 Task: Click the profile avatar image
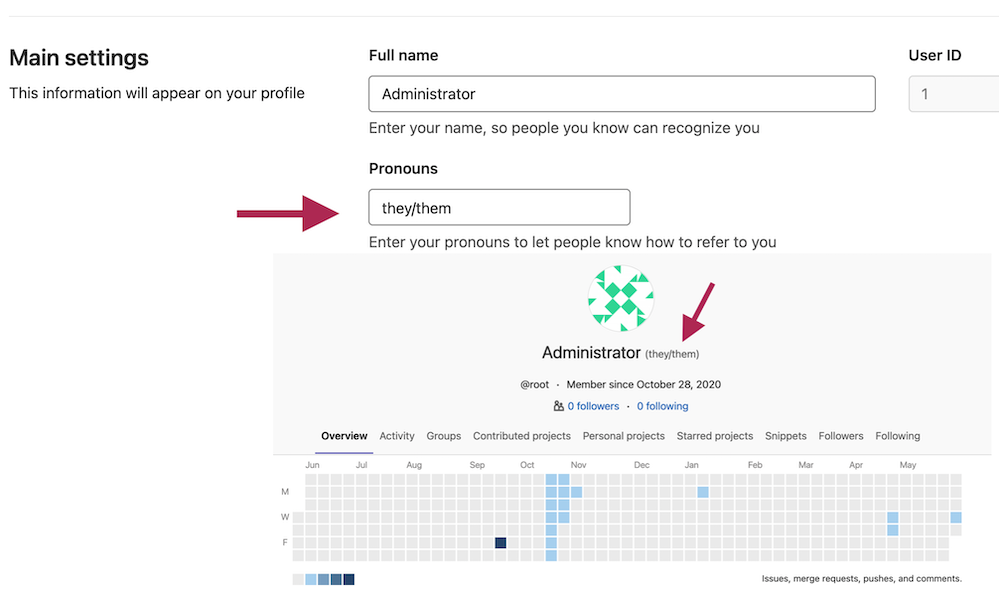pos(620,297)
